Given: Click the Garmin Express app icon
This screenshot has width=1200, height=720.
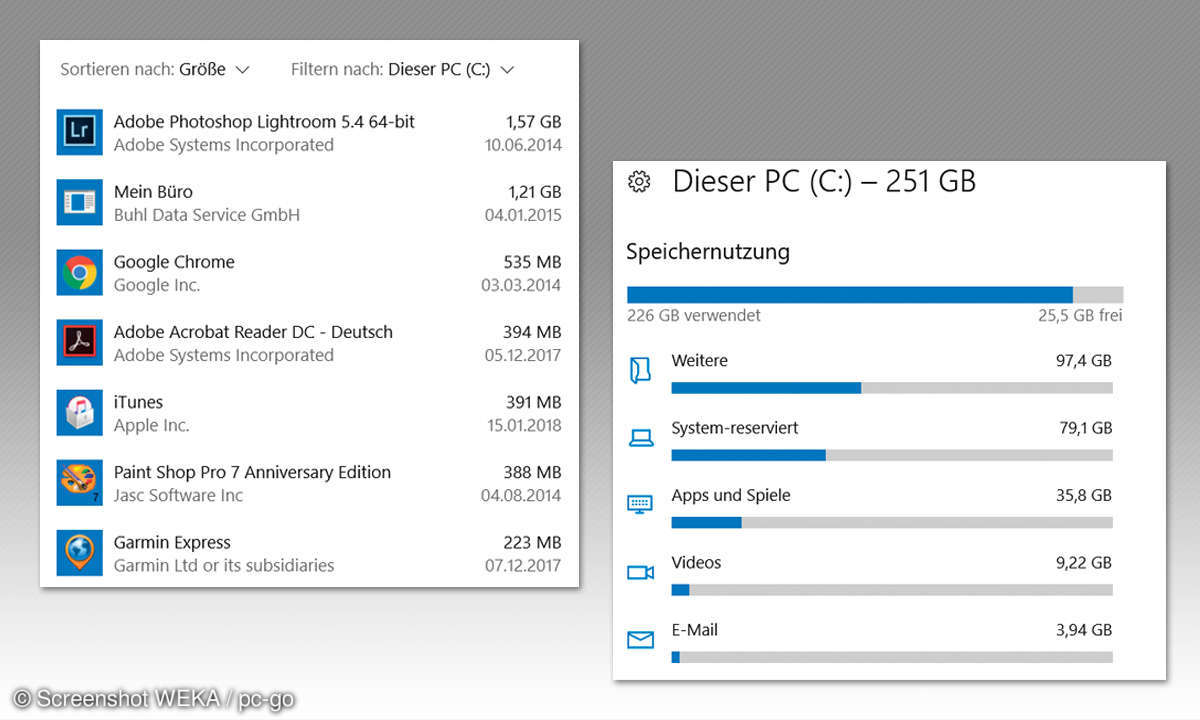Looking at the screenshot, I should point(80,553).
